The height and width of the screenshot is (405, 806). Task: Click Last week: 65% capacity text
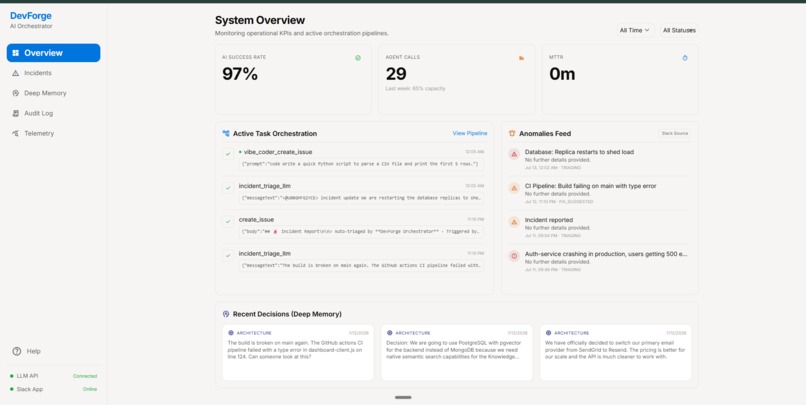(x=415, y=88)
